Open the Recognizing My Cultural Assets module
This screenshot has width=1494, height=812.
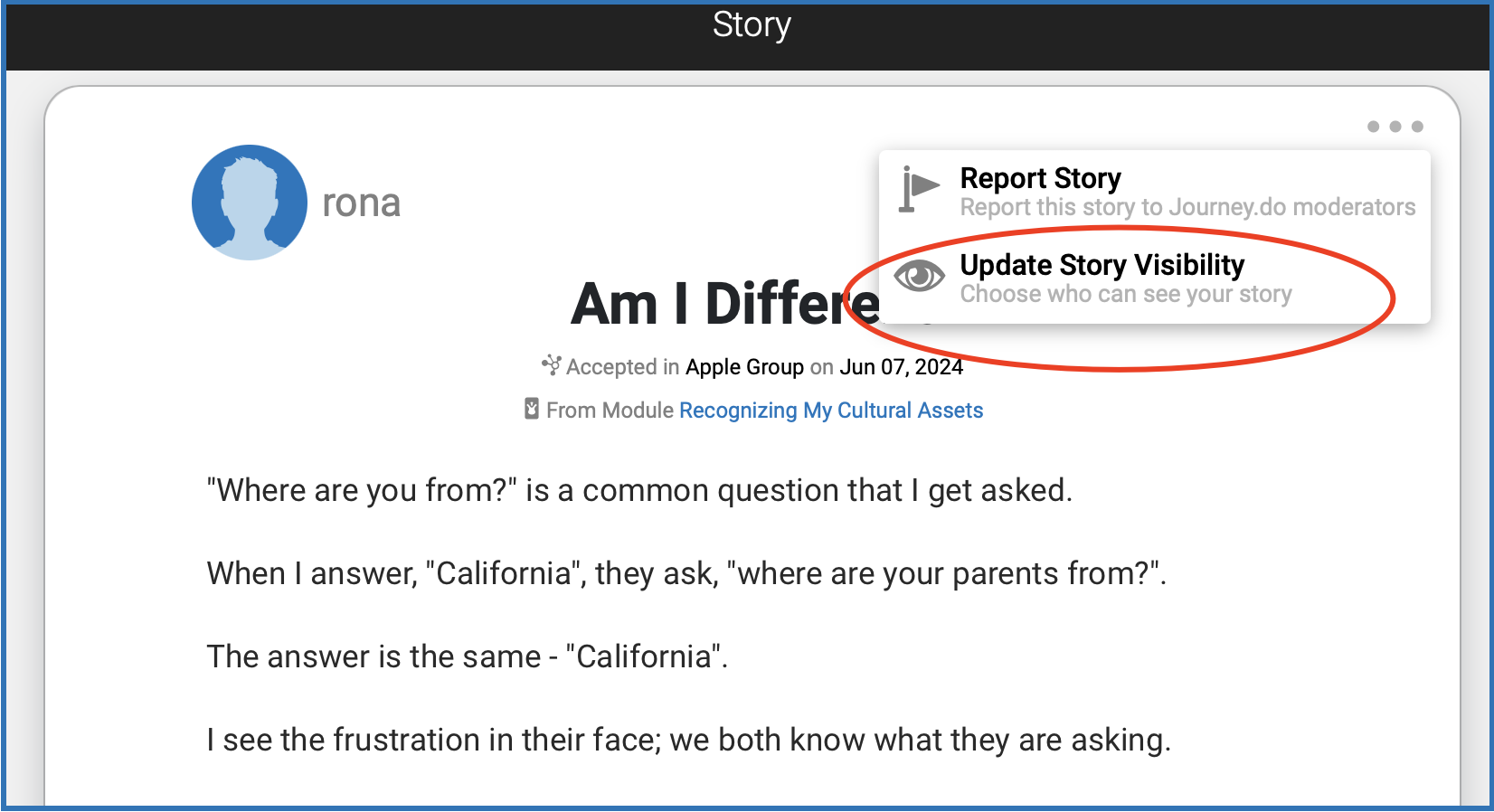click(830, 411)
